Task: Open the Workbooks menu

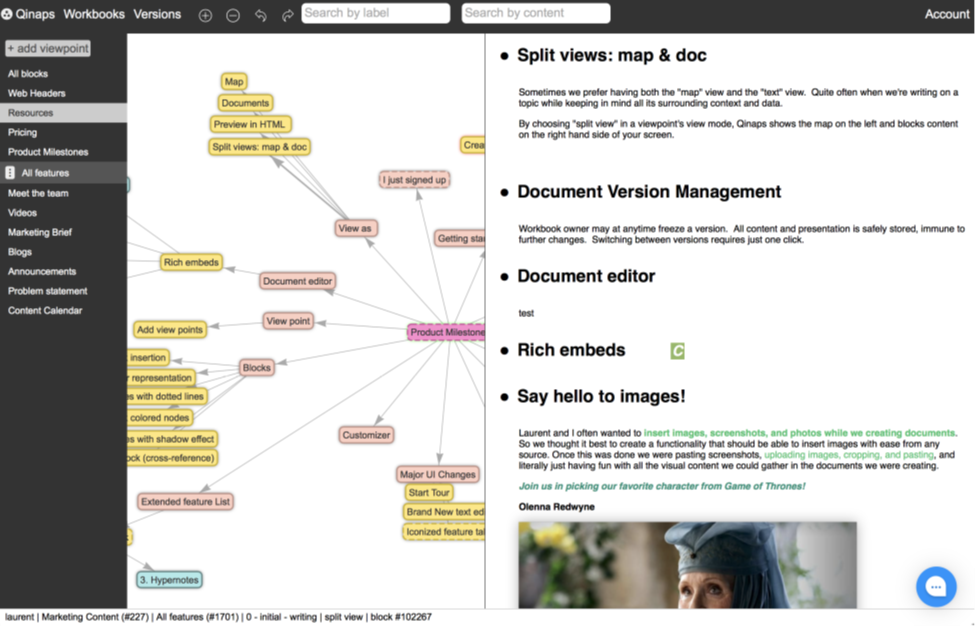Action: 94,14
